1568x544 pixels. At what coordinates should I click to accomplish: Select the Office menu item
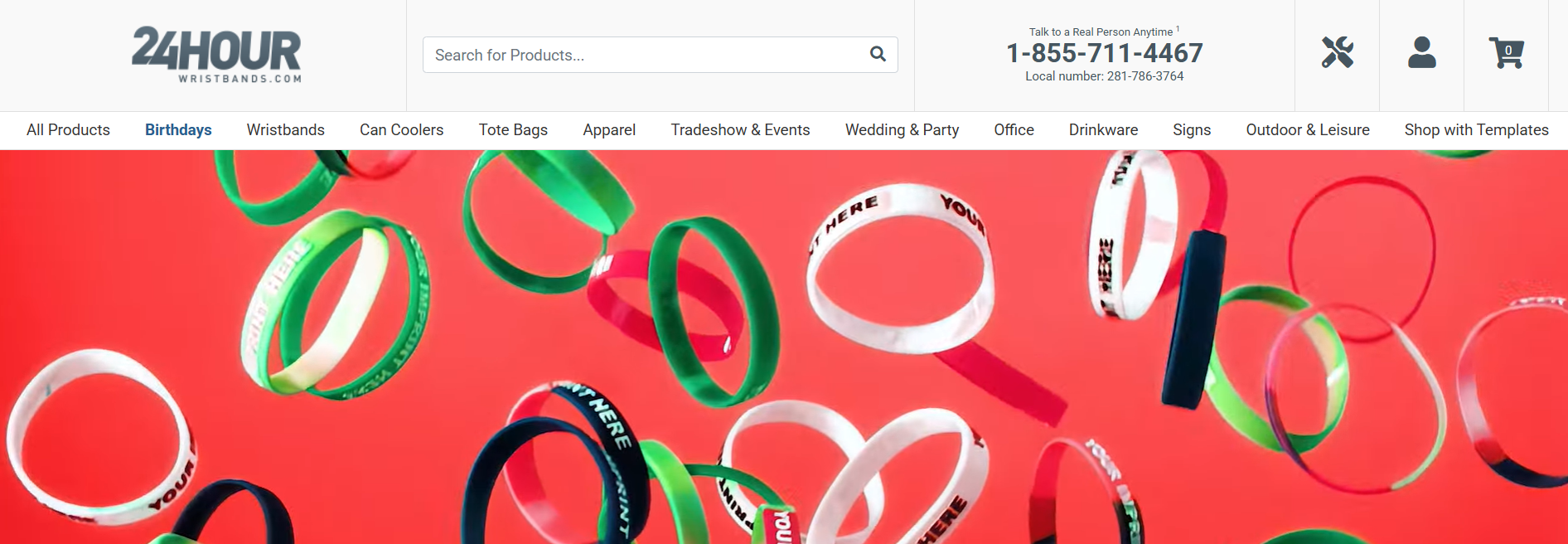click(x=1014, y=130)
